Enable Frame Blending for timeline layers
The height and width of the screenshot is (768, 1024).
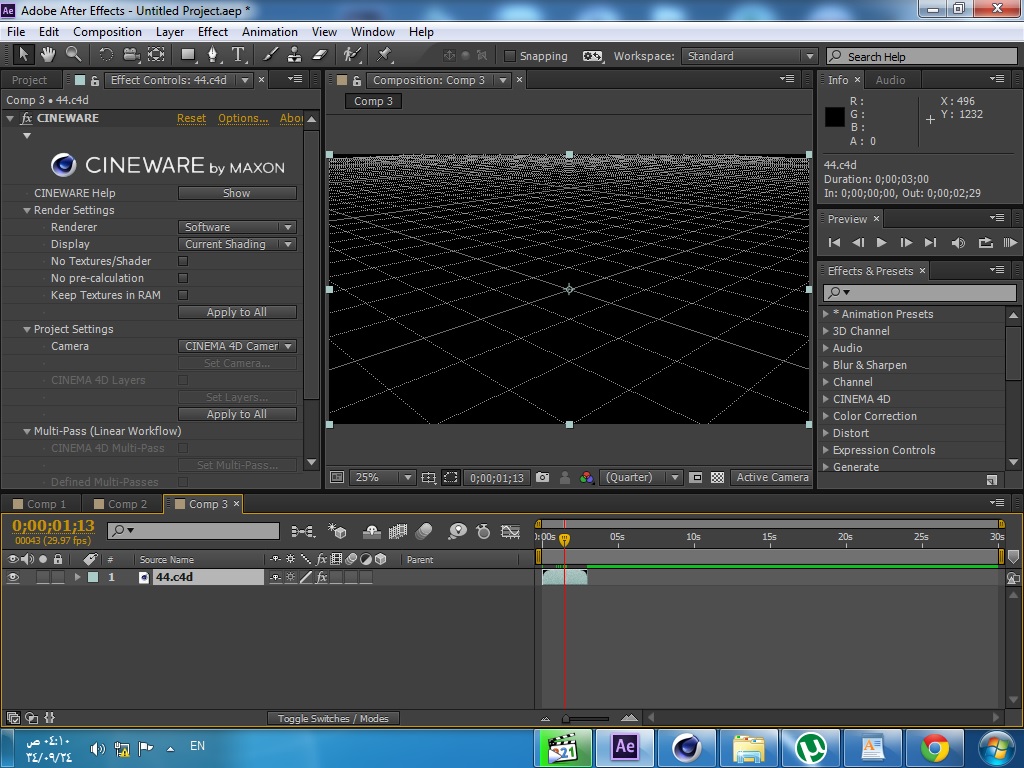point(398,532)
